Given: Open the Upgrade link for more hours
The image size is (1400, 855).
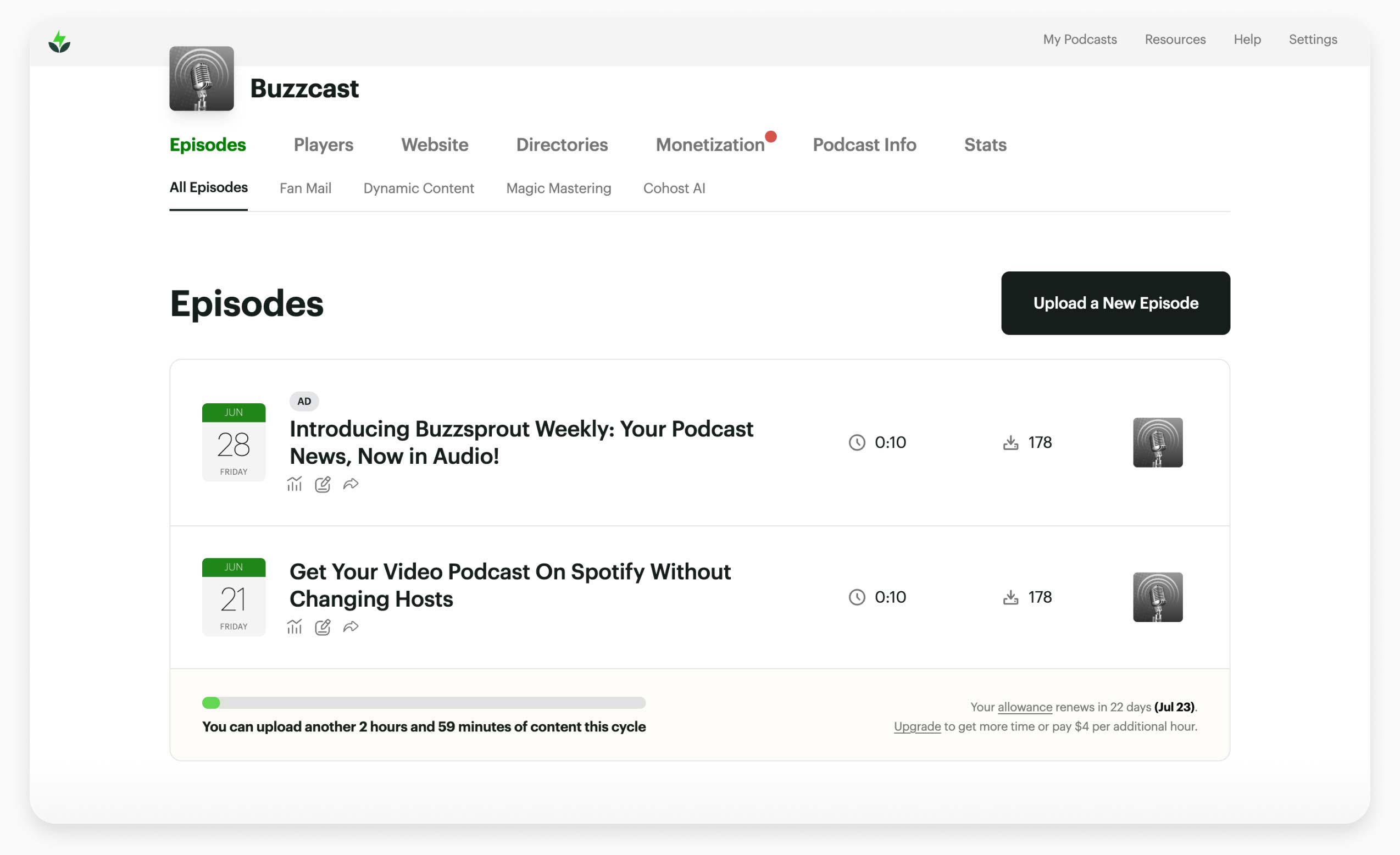Looking at the screenshot, I should tap(916, 726).
